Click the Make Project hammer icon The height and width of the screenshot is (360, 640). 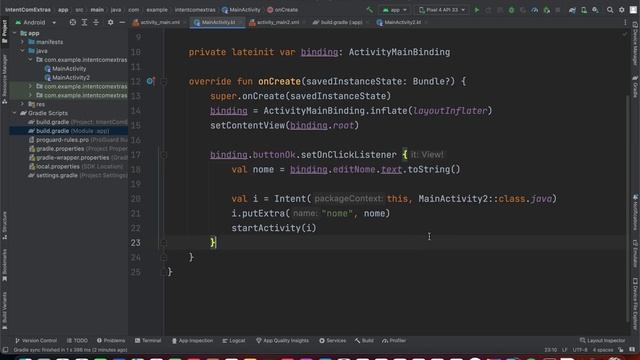point(369,10)
